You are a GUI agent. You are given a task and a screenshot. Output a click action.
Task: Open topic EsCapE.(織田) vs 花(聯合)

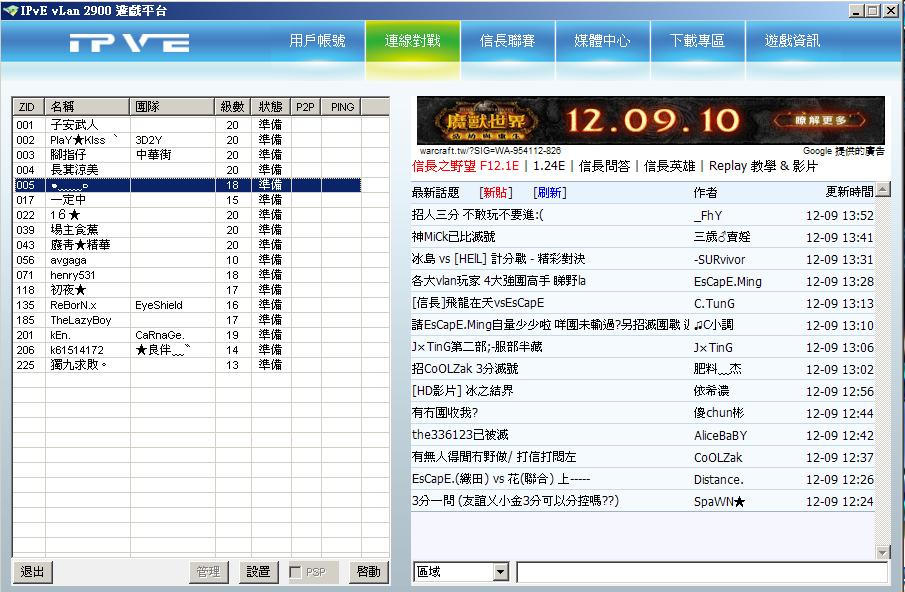pos(500,478)
